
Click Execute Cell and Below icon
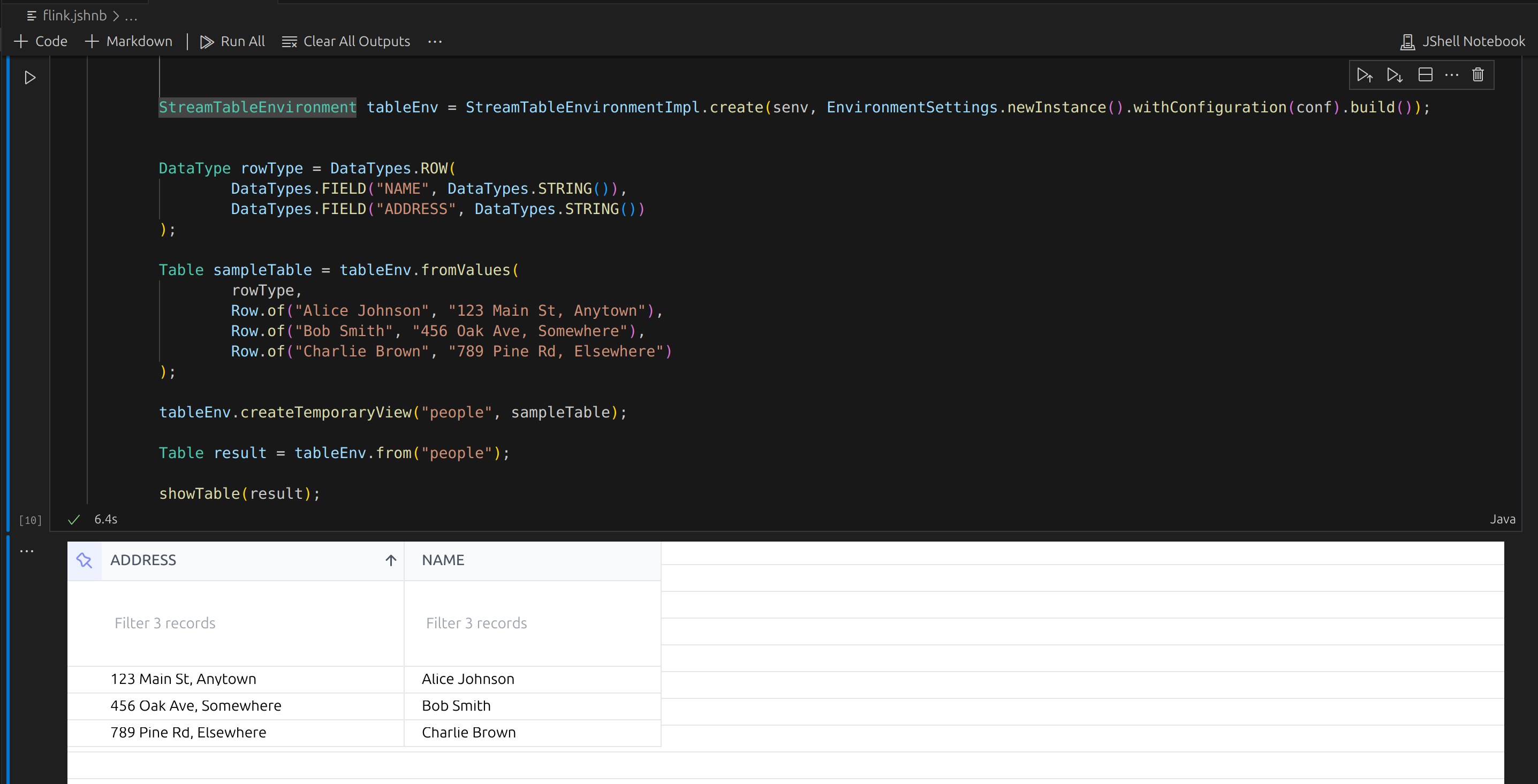(x=1395, y=75)
